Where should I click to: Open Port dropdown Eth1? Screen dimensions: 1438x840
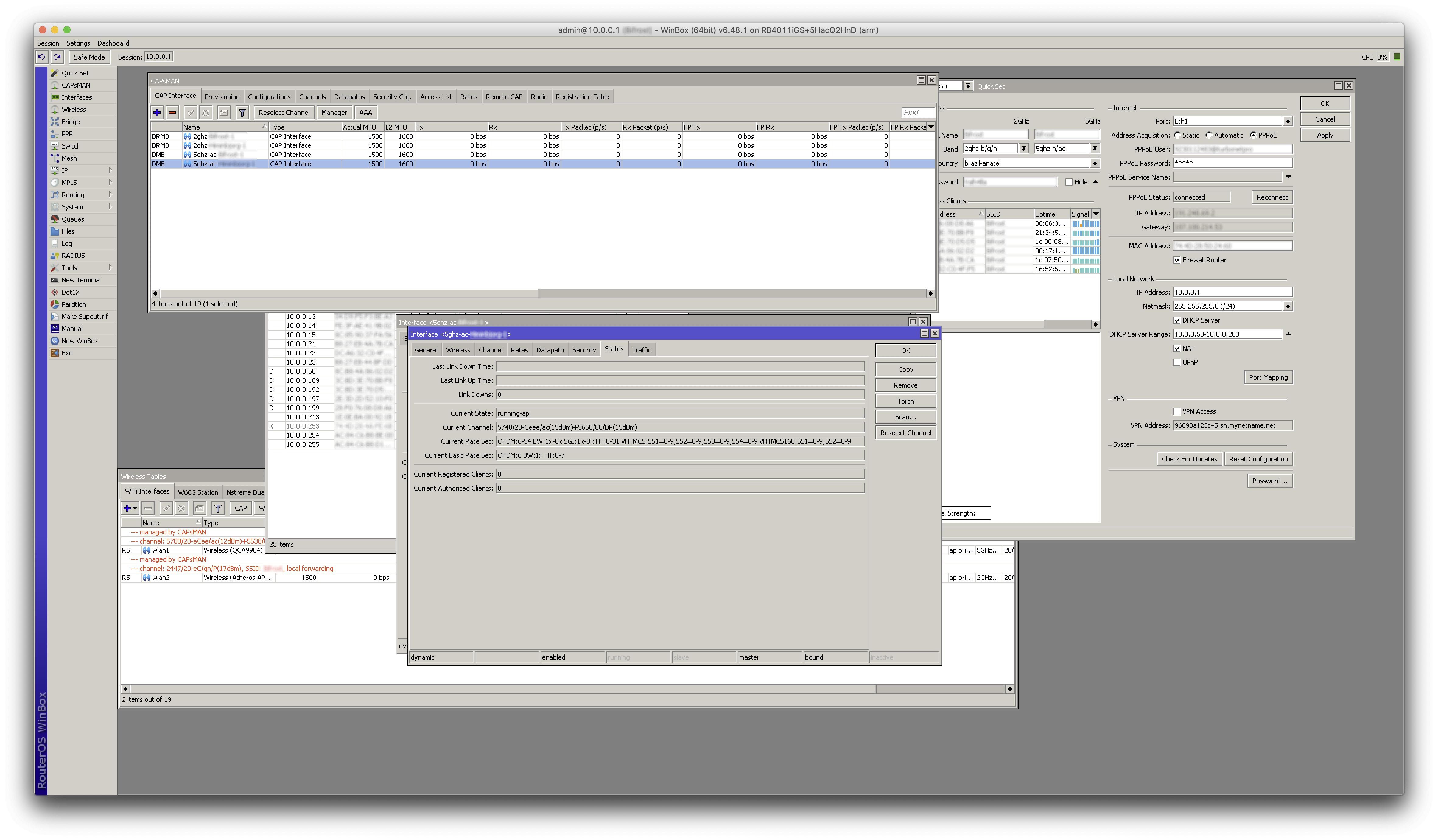1287,121
